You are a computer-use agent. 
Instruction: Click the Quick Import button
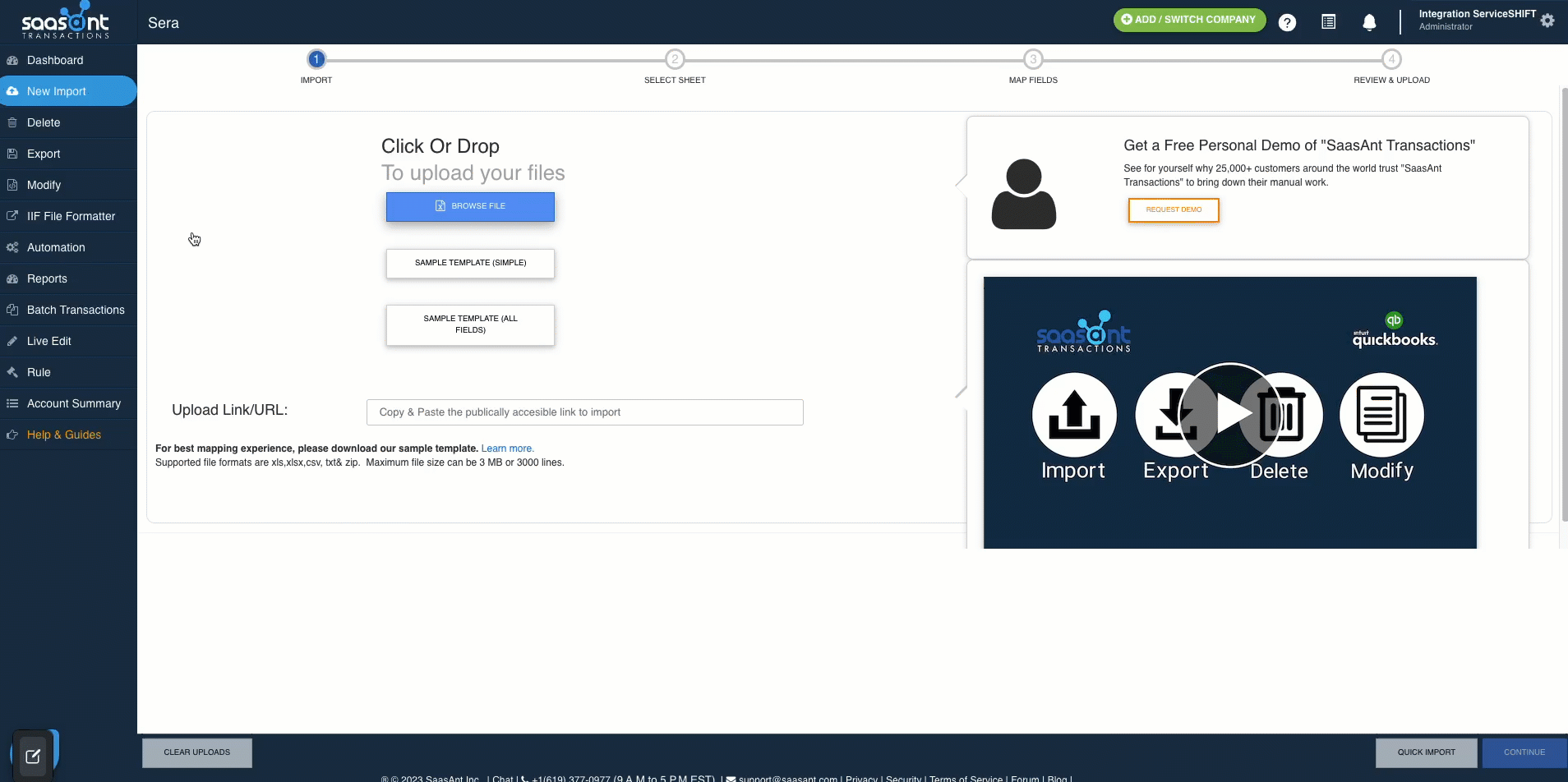point(1426,752)
